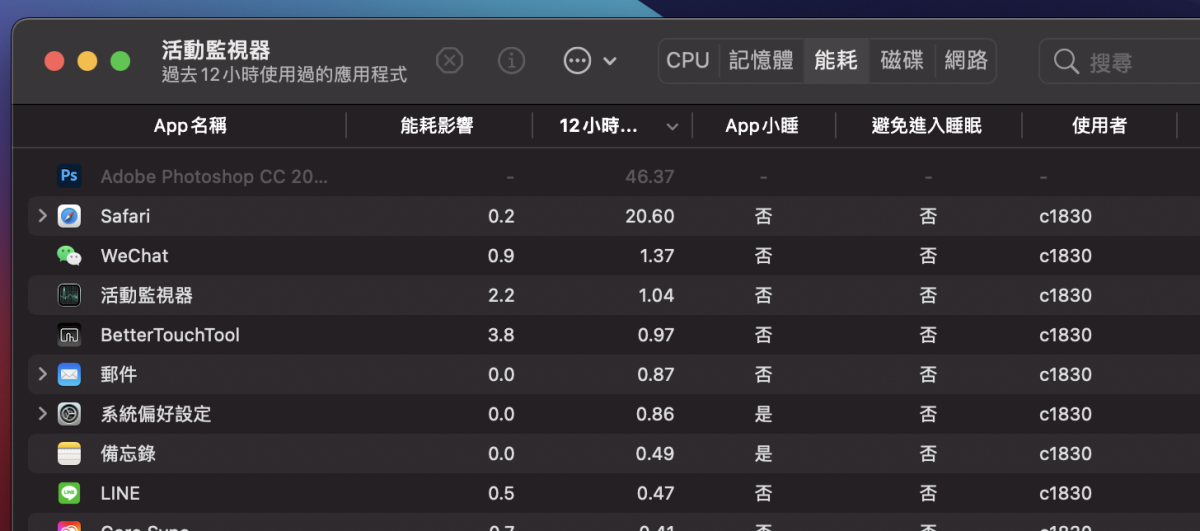This screenshot has width=1200, height=531.
Task: Click the Safari compass icon in list
Action: click(x=69, y=216)
